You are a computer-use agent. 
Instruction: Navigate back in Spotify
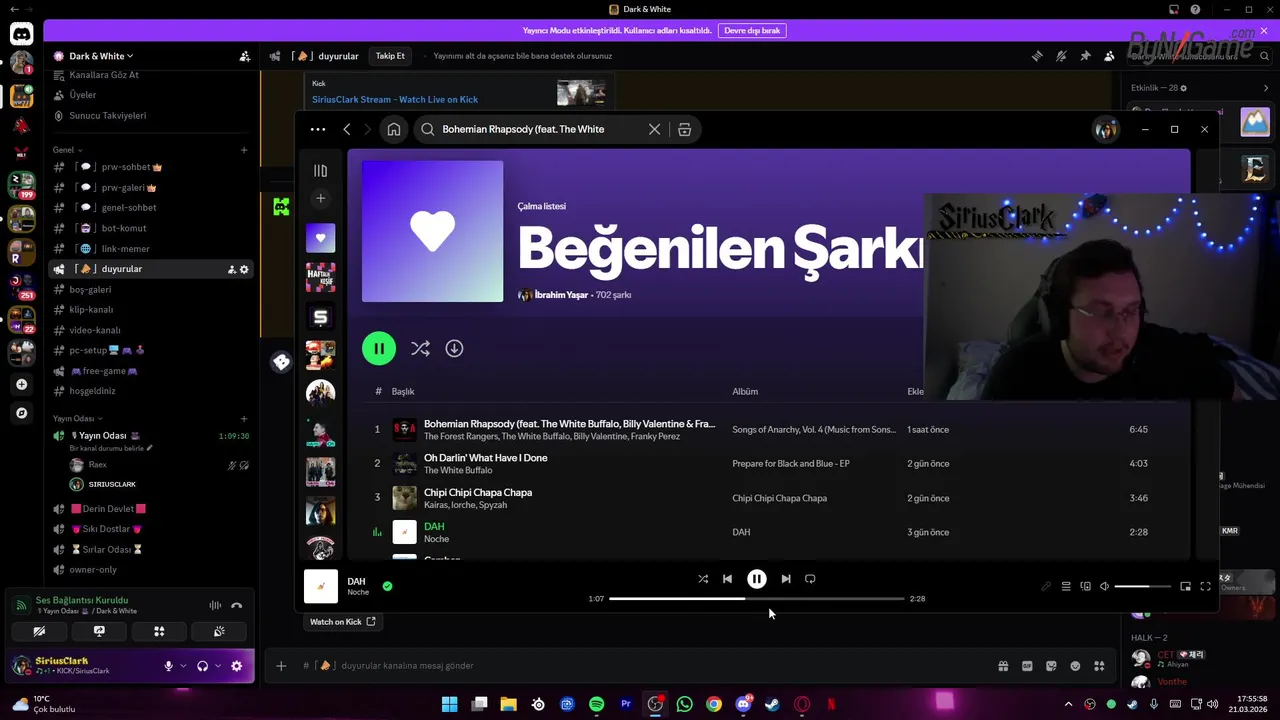[x=347, y=129]
